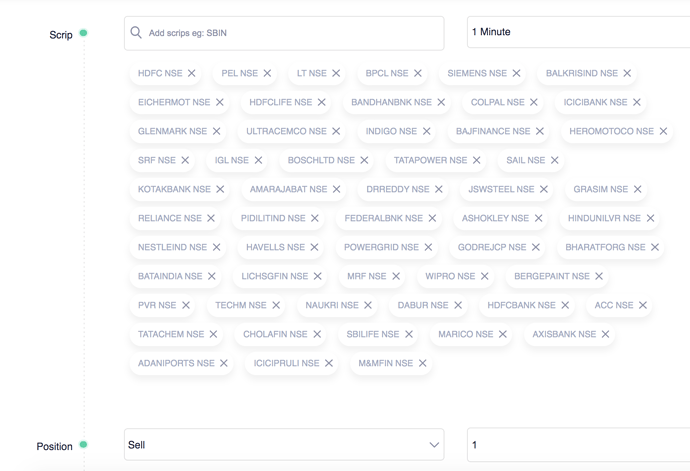Delete DRREDDY NSE chip
Image resolution: width=690 pixels, height=471 pixels.
tap(439, 189)
